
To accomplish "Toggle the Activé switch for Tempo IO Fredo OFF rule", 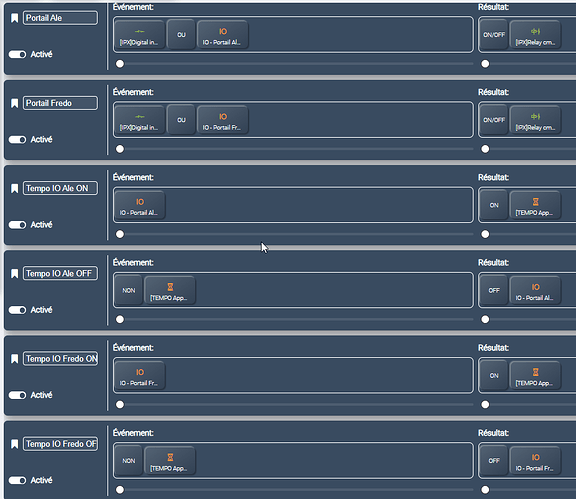I will [17, 480].
